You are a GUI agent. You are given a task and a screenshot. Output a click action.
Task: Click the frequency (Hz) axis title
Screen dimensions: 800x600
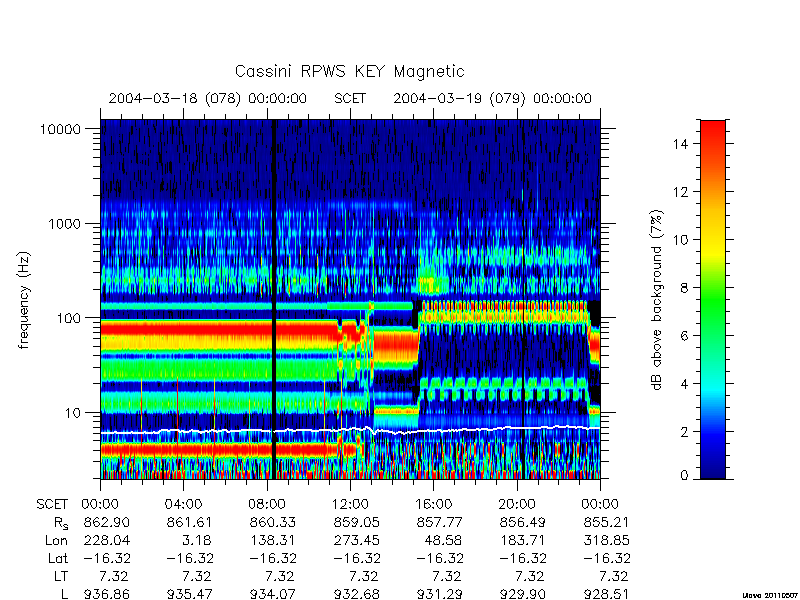[x=24, y=300]
